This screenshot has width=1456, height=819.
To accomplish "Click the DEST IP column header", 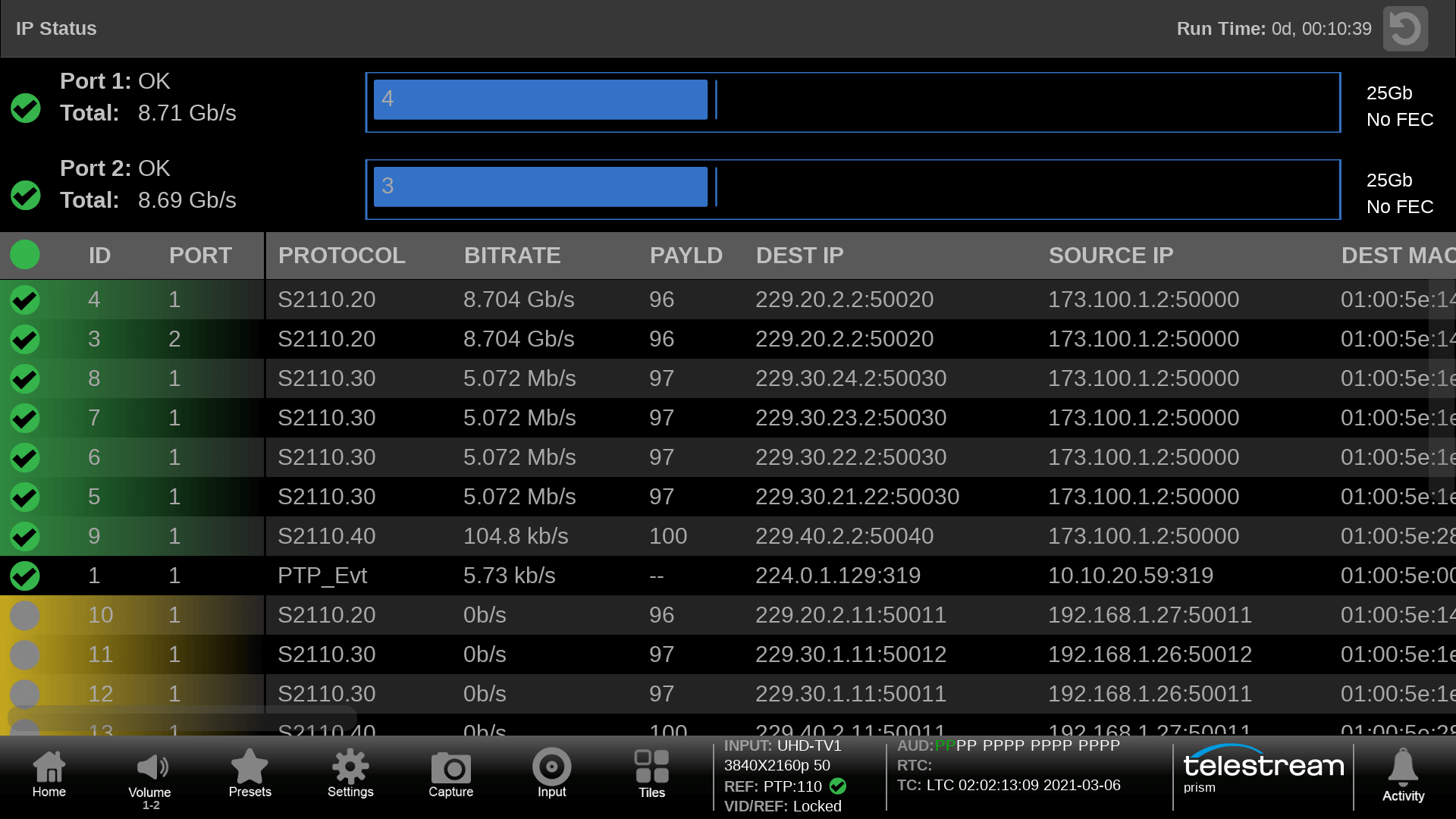I will click(x=799, y=256).
